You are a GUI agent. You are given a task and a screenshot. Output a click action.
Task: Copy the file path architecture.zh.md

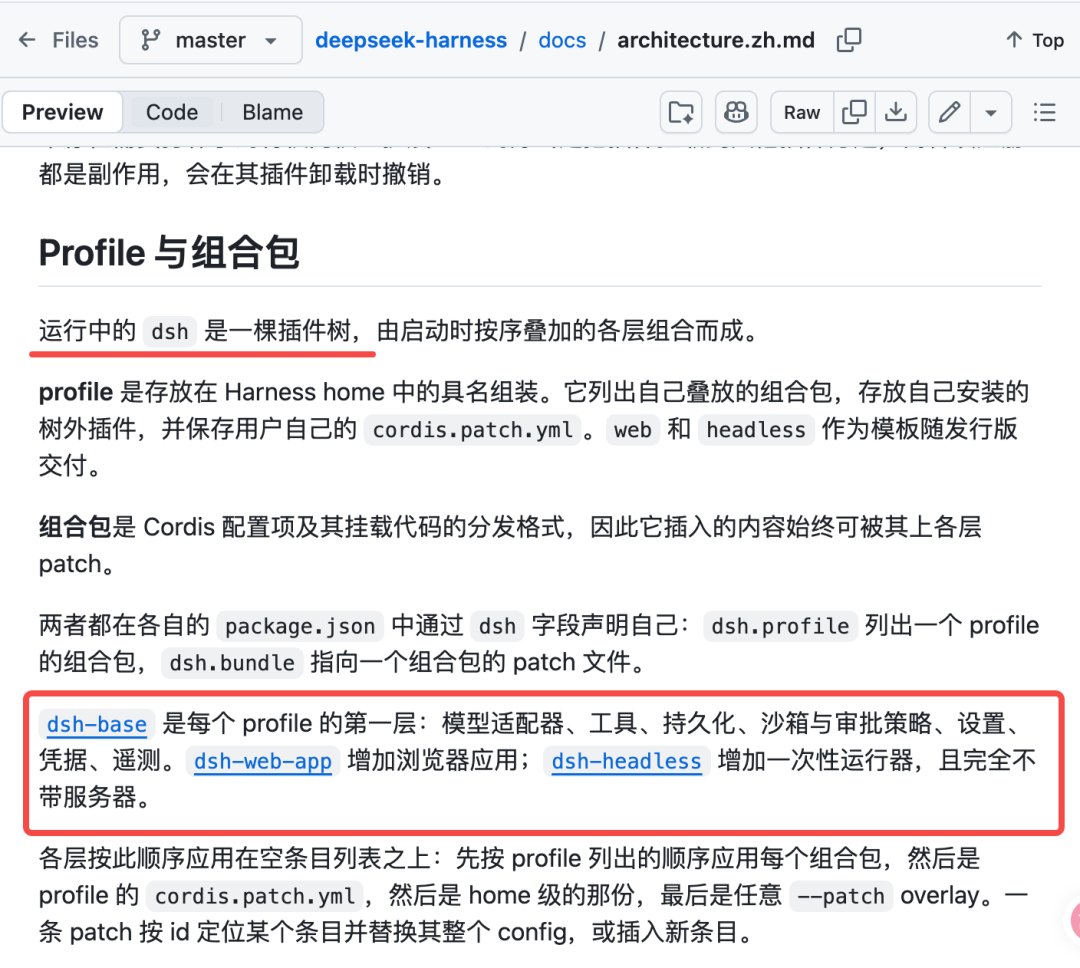(849, 40)
